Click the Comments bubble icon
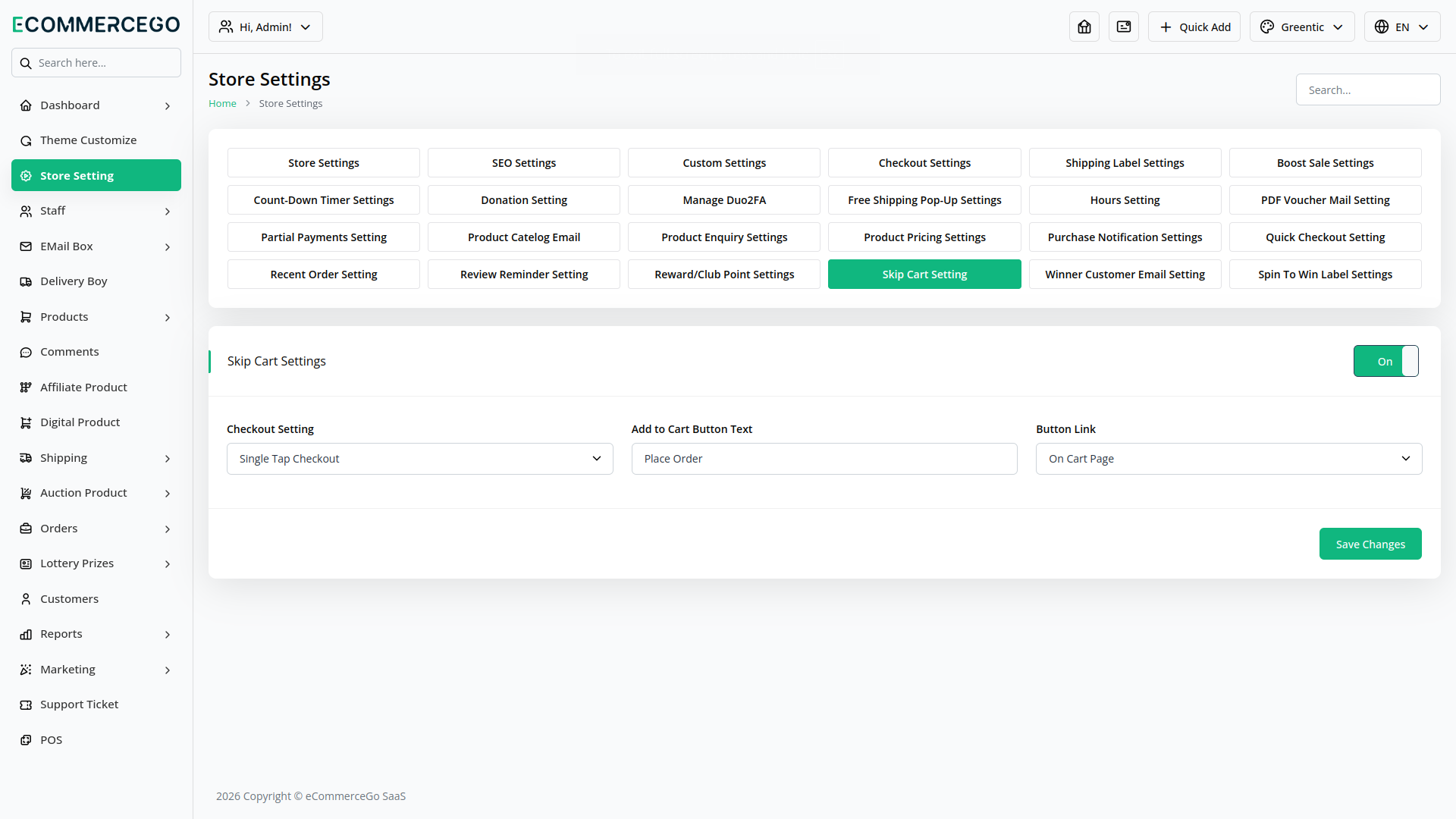 coord(26,352)
